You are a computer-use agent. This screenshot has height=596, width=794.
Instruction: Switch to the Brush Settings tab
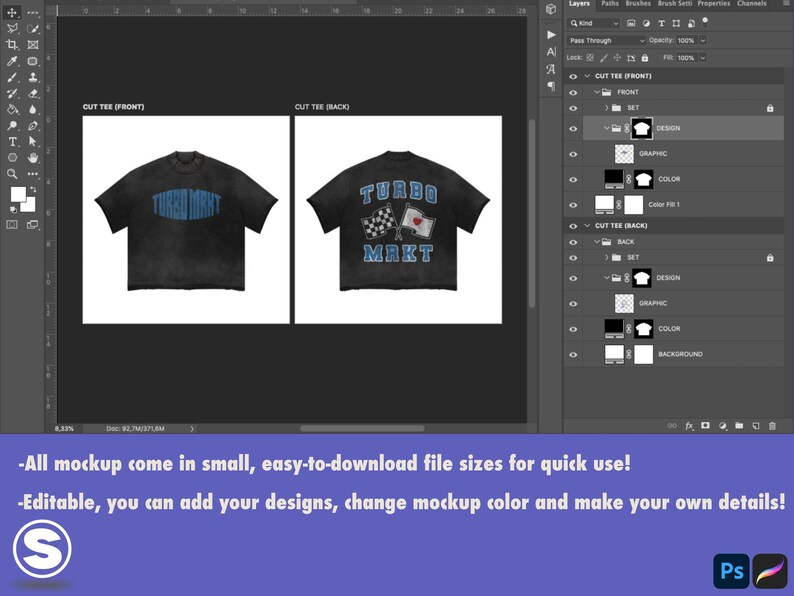click(674, 4)
